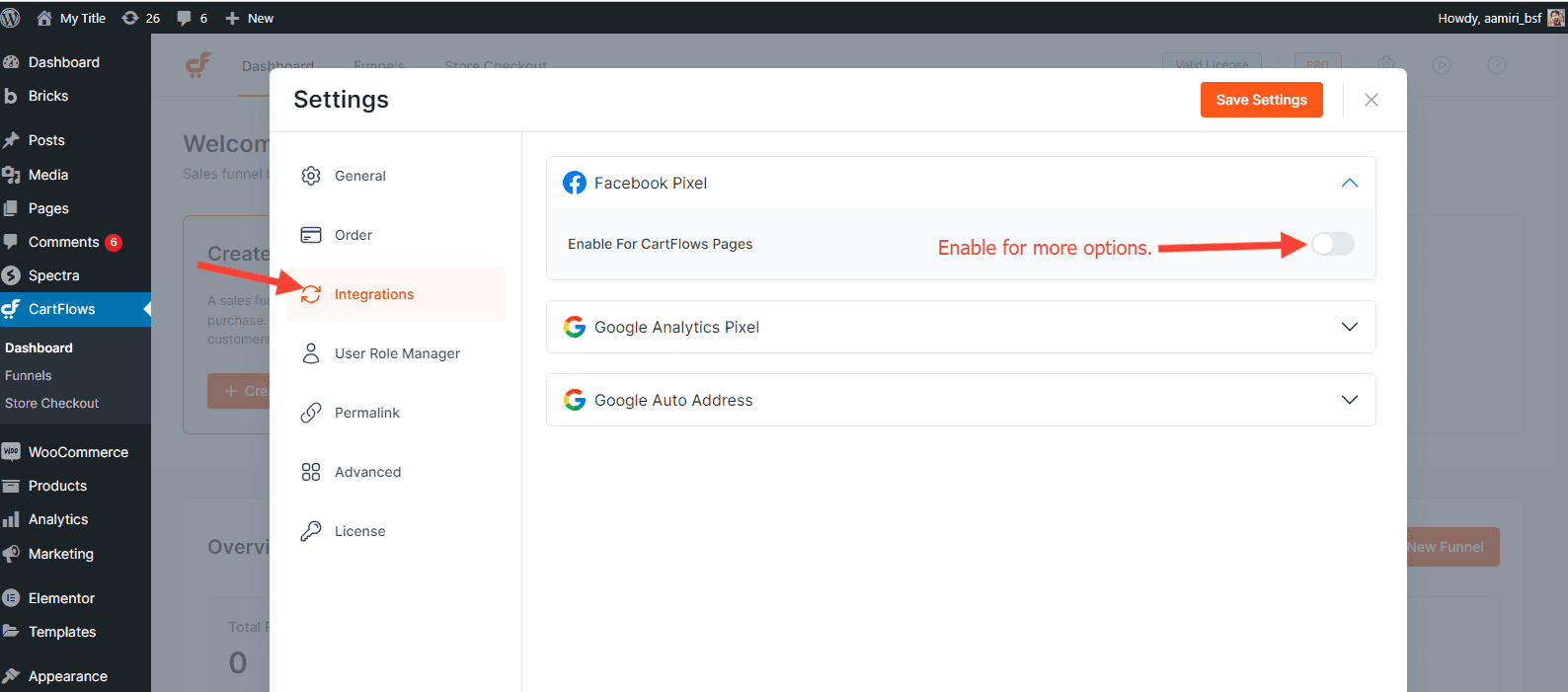Click the User Role Manager person icon
Screen dimensions: 1568x692
click(311, 353)
